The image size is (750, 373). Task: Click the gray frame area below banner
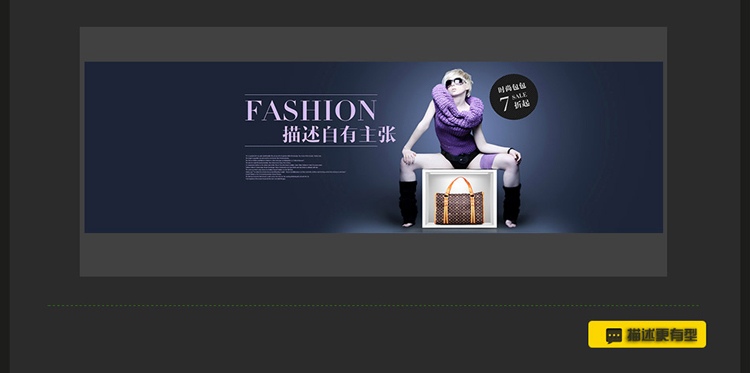[373, 254]
